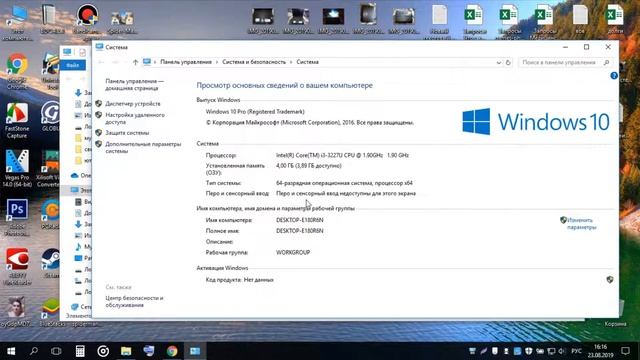Open Device Manager link in sidebar
Viewport: 640px width, 360px height.
coord(133,104)
